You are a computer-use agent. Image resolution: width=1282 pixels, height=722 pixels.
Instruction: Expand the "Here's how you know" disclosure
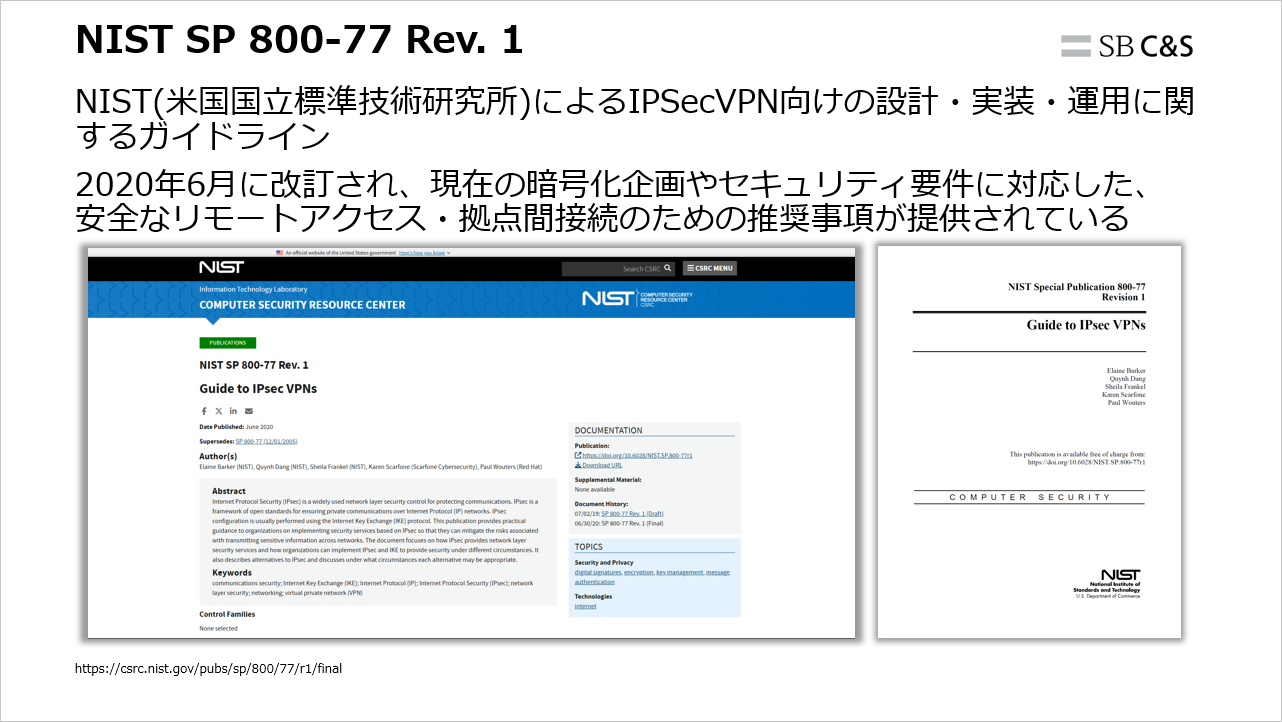pos(422,253)
